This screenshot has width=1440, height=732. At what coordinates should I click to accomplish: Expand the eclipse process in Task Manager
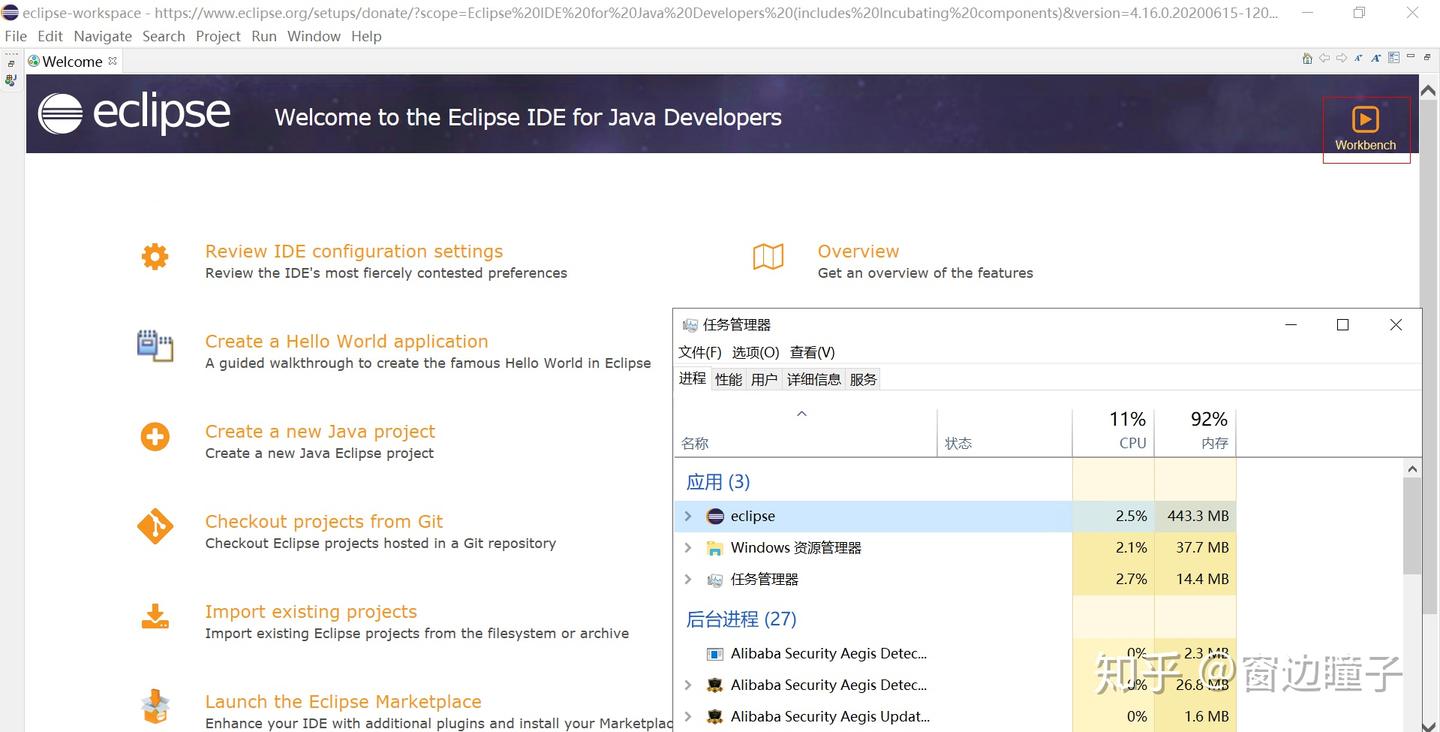[x=688, y=516]
